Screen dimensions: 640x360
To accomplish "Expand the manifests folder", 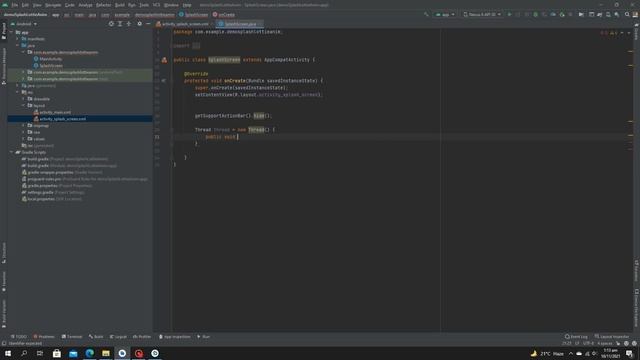I will [x=18, y=39].
